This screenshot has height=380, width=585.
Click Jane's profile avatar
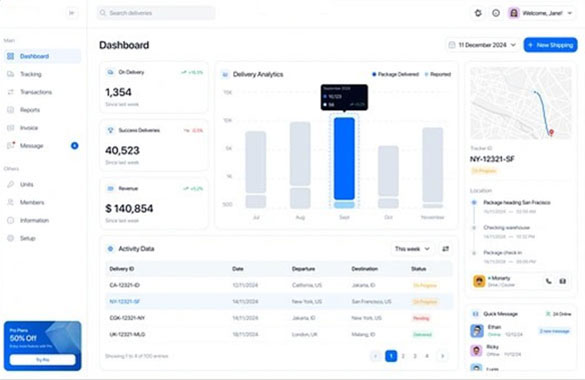514,13
